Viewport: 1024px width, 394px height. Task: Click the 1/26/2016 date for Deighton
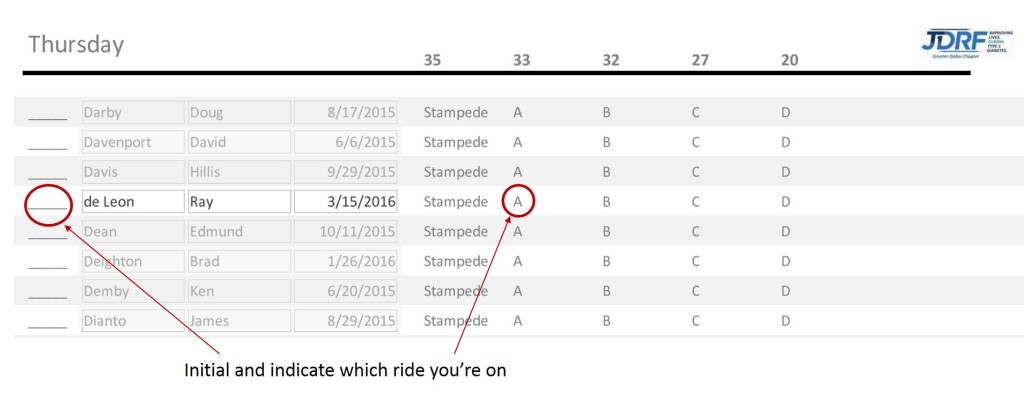(345, 261)
